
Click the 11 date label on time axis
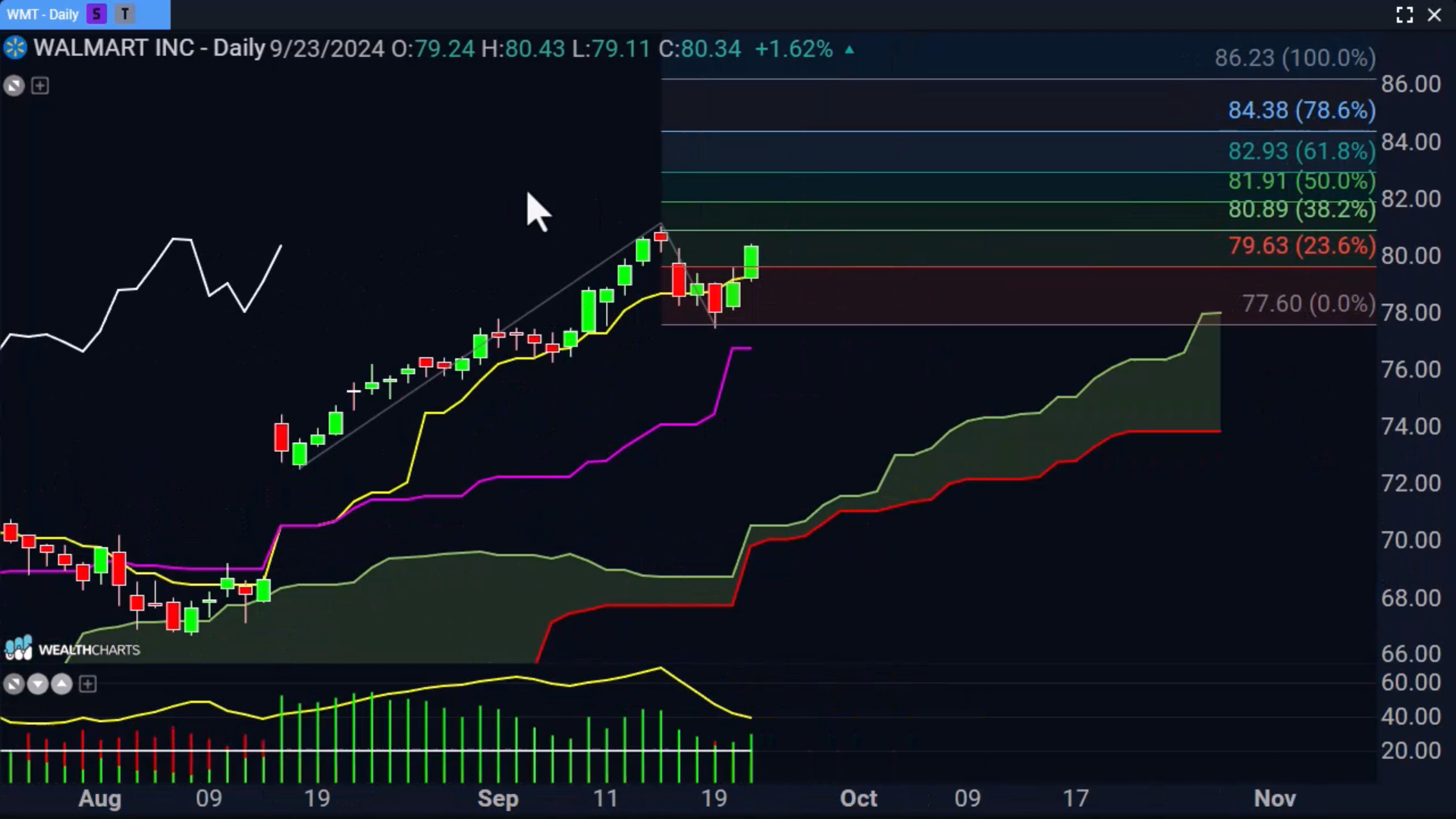coord(605,799)
